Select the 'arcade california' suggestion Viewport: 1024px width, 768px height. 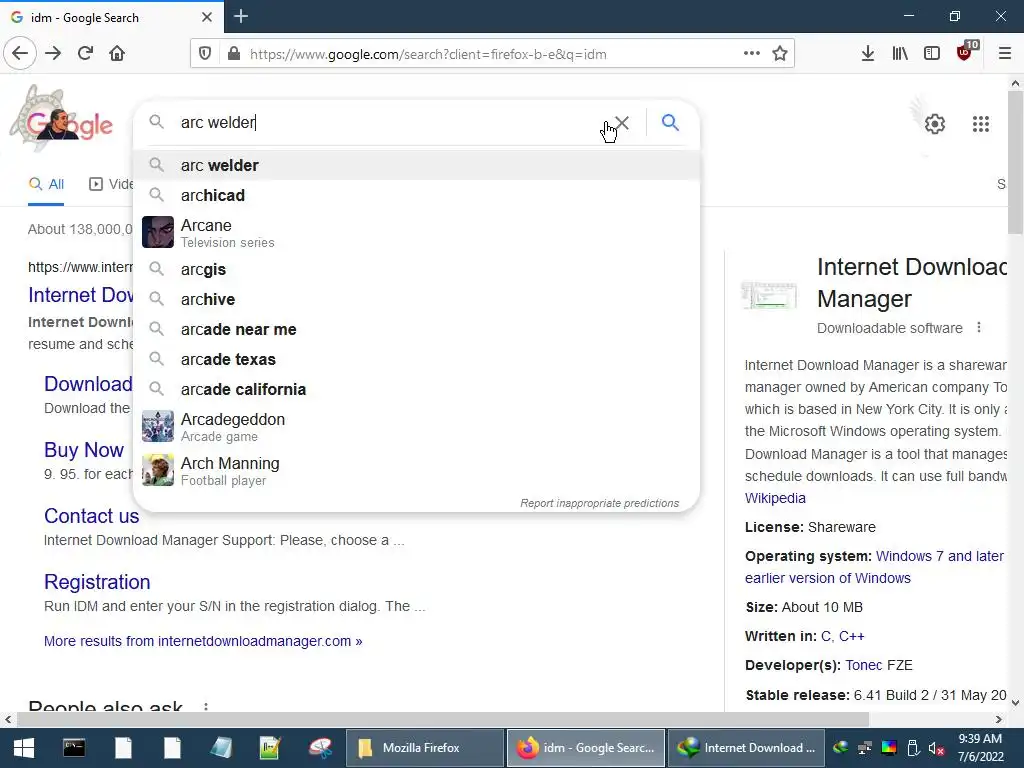pyautogui.click(x=416, y=389)
